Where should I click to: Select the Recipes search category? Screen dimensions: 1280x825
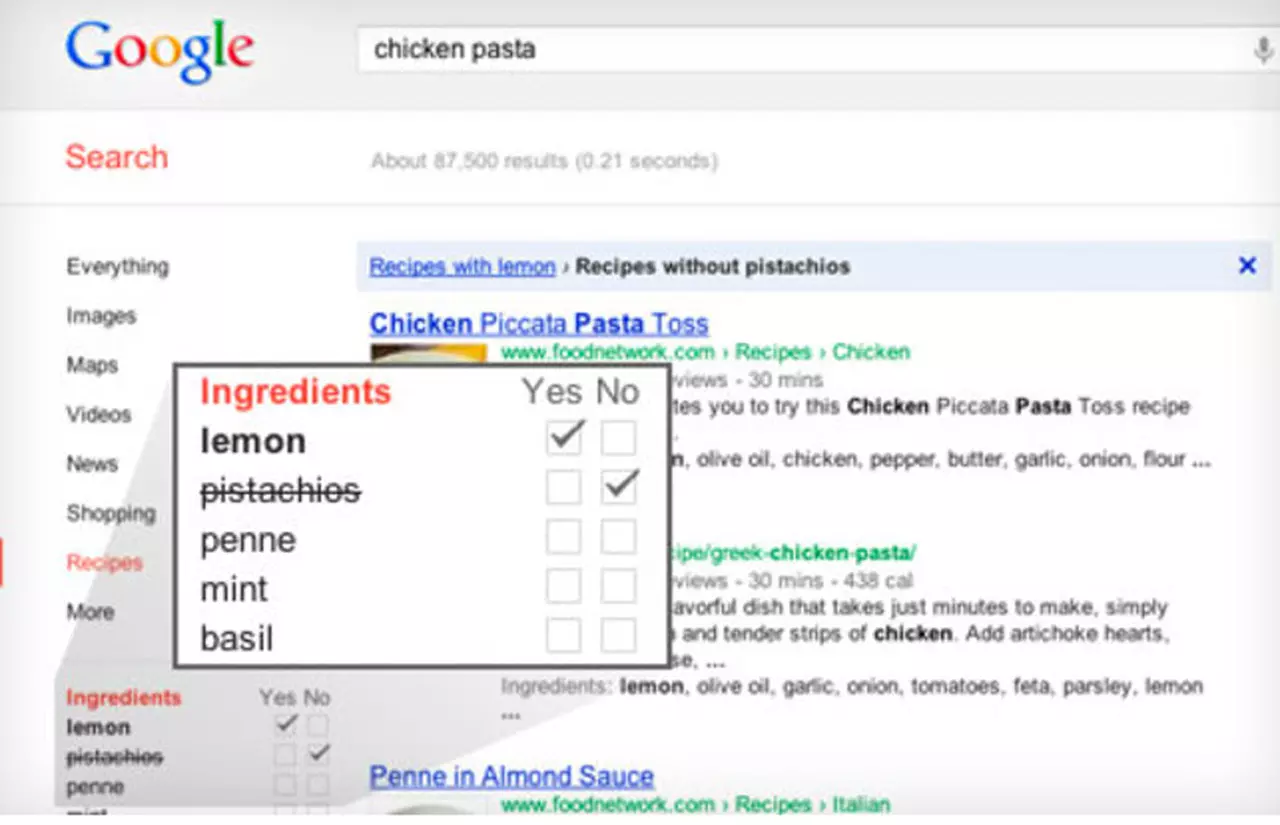click(104, 562)
